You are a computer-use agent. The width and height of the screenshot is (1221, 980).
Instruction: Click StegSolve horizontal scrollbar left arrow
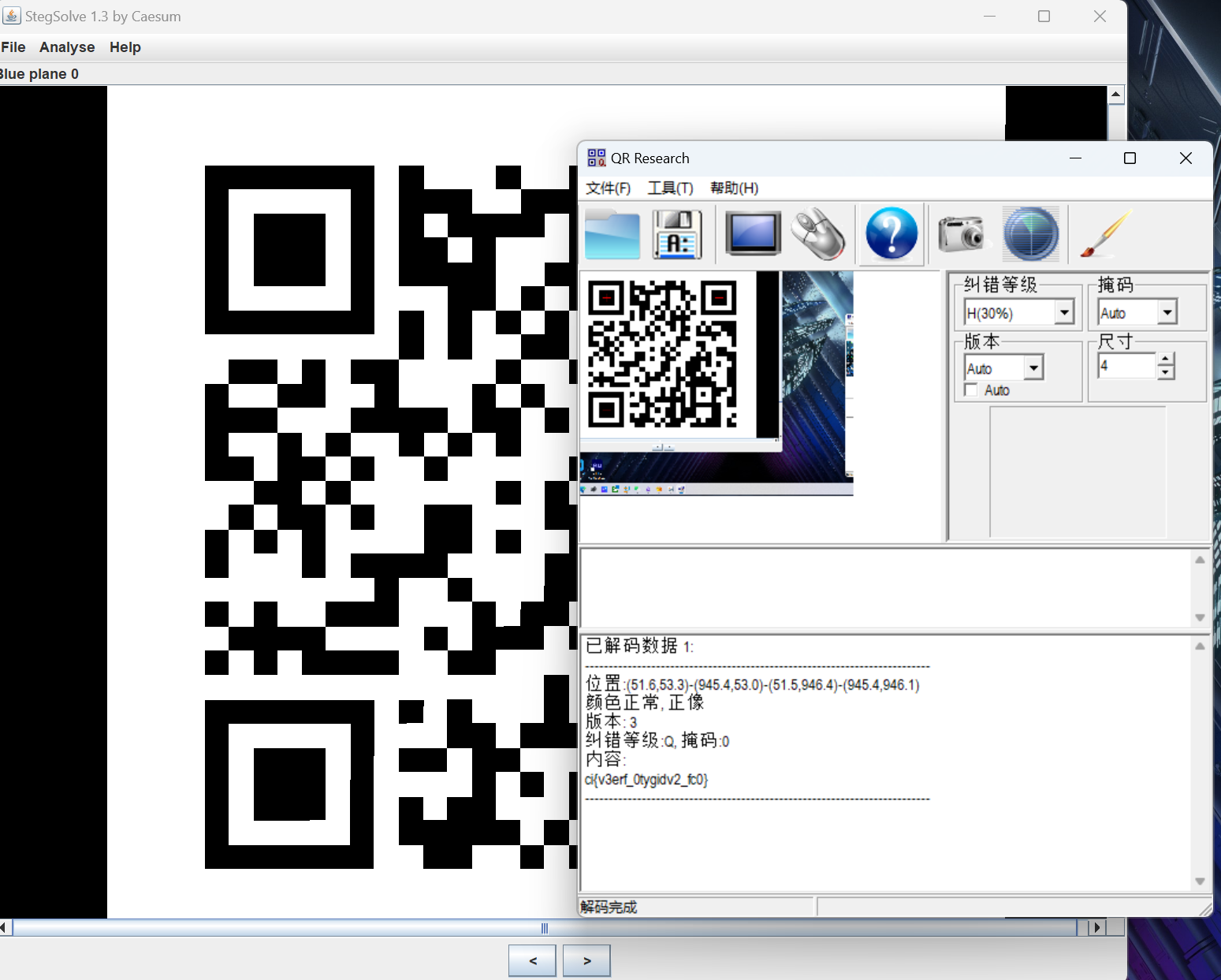[6, 928]
